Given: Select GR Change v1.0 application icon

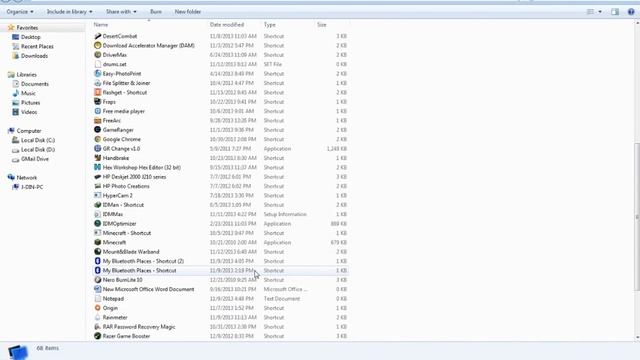Looking at the screenshot, I should point(98,149).
